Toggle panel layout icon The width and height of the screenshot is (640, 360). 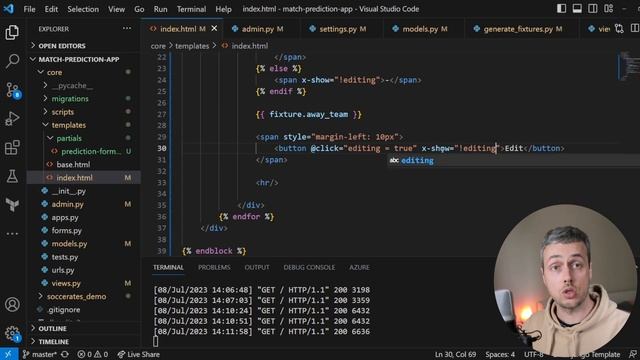coord(577,9)
